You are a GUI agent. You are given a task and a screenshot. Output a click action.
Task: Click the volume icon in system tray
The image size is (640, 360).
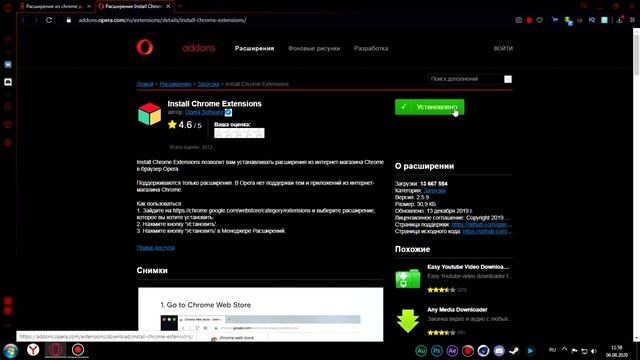pos(594,351)
